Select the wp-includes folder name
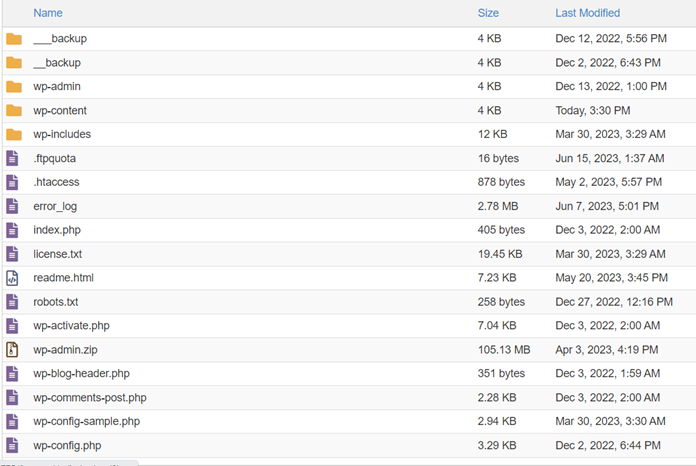Image resolution: width=696 pixels, height=466 pixels. (x=62, y=134)
